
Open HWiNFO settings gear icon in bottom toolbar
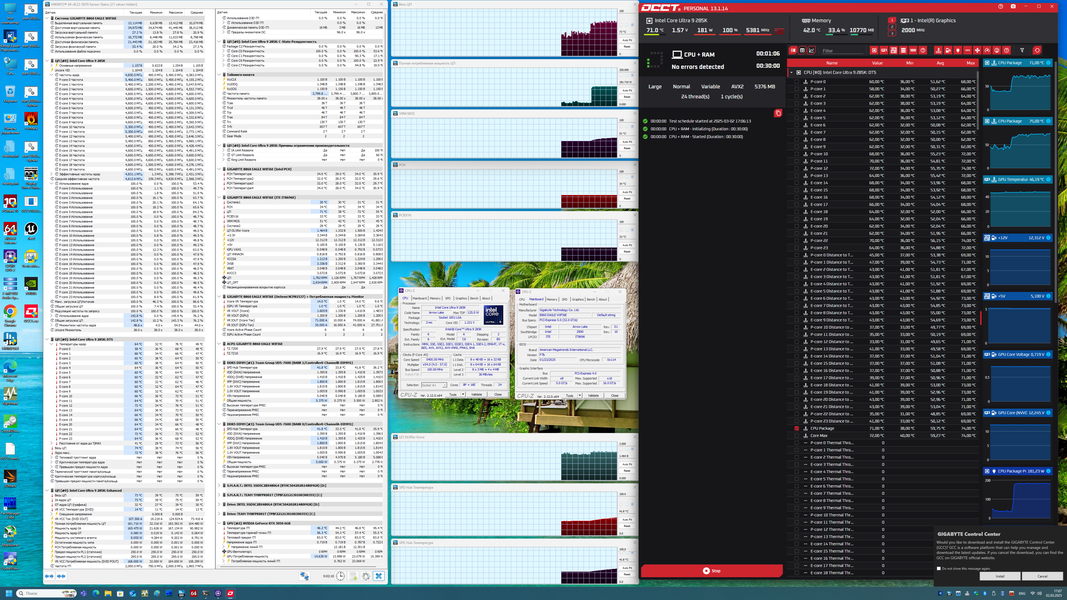click(366, 576)
